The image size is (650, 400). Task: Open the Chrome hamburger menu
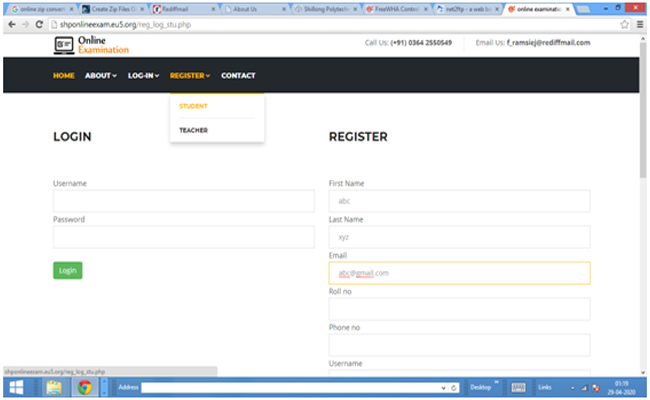point(638,23)
